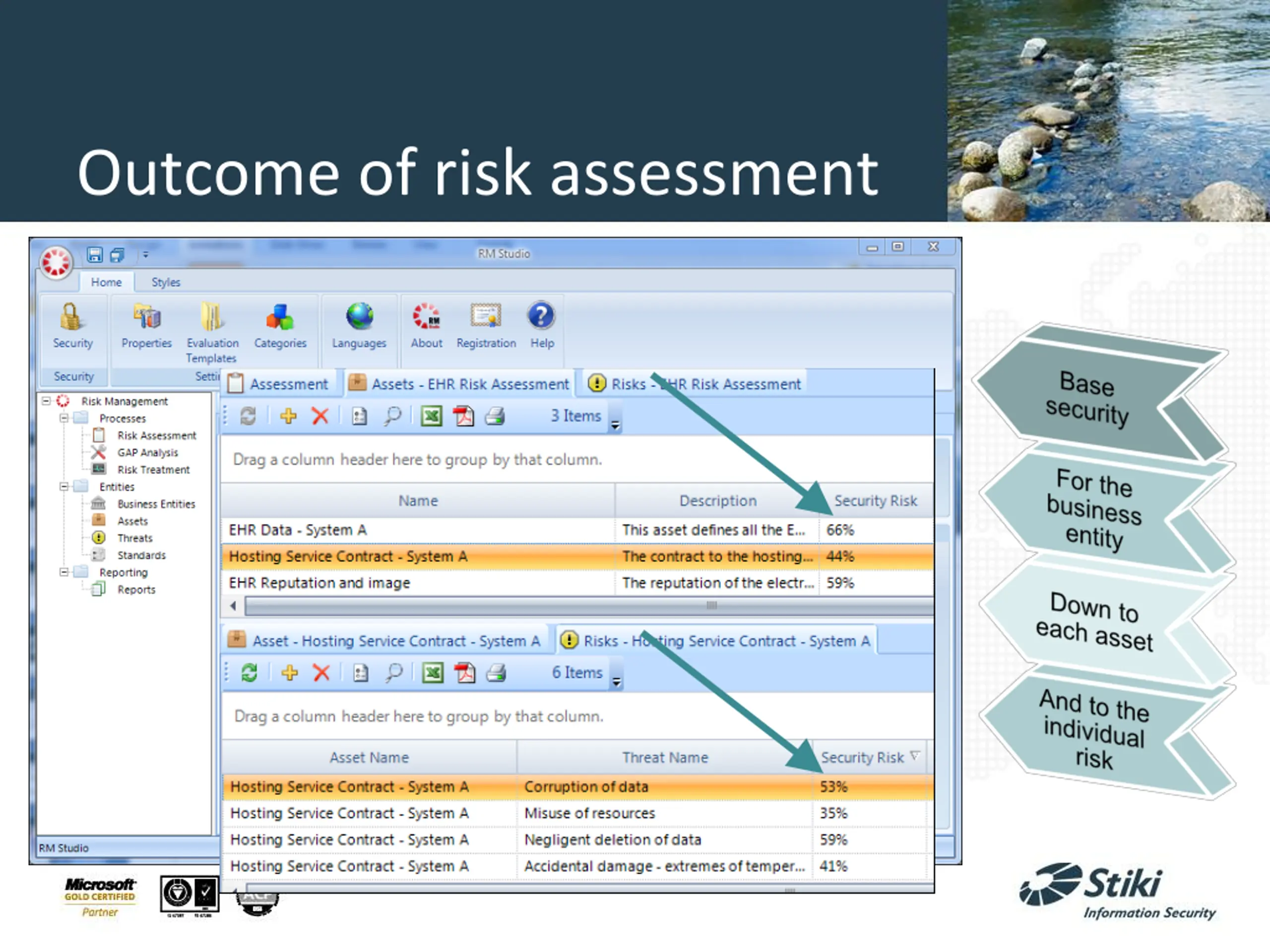Click the red delete X in the lower toolbar
The image size is (1270, 952).
(x=321, y=672)
